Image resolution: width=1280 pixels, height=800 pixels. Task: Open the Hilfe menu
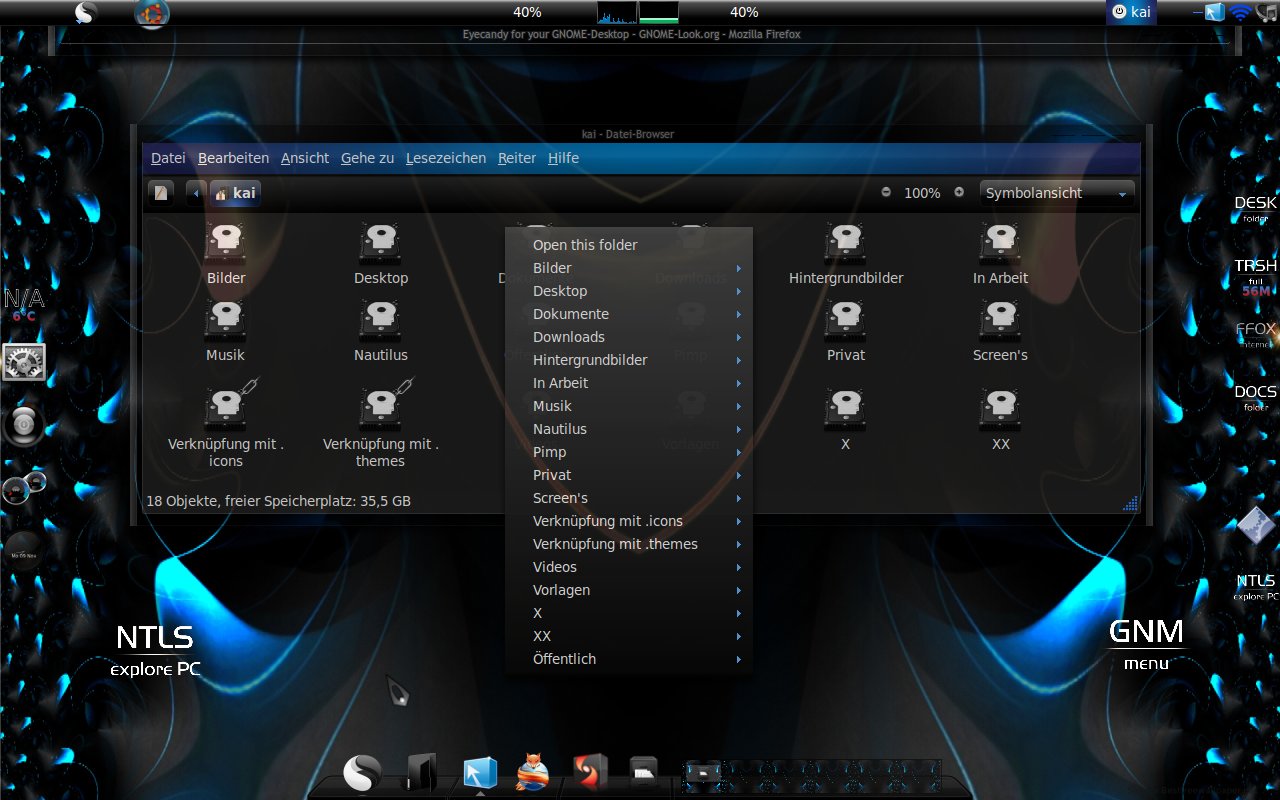tap(563, 158)
